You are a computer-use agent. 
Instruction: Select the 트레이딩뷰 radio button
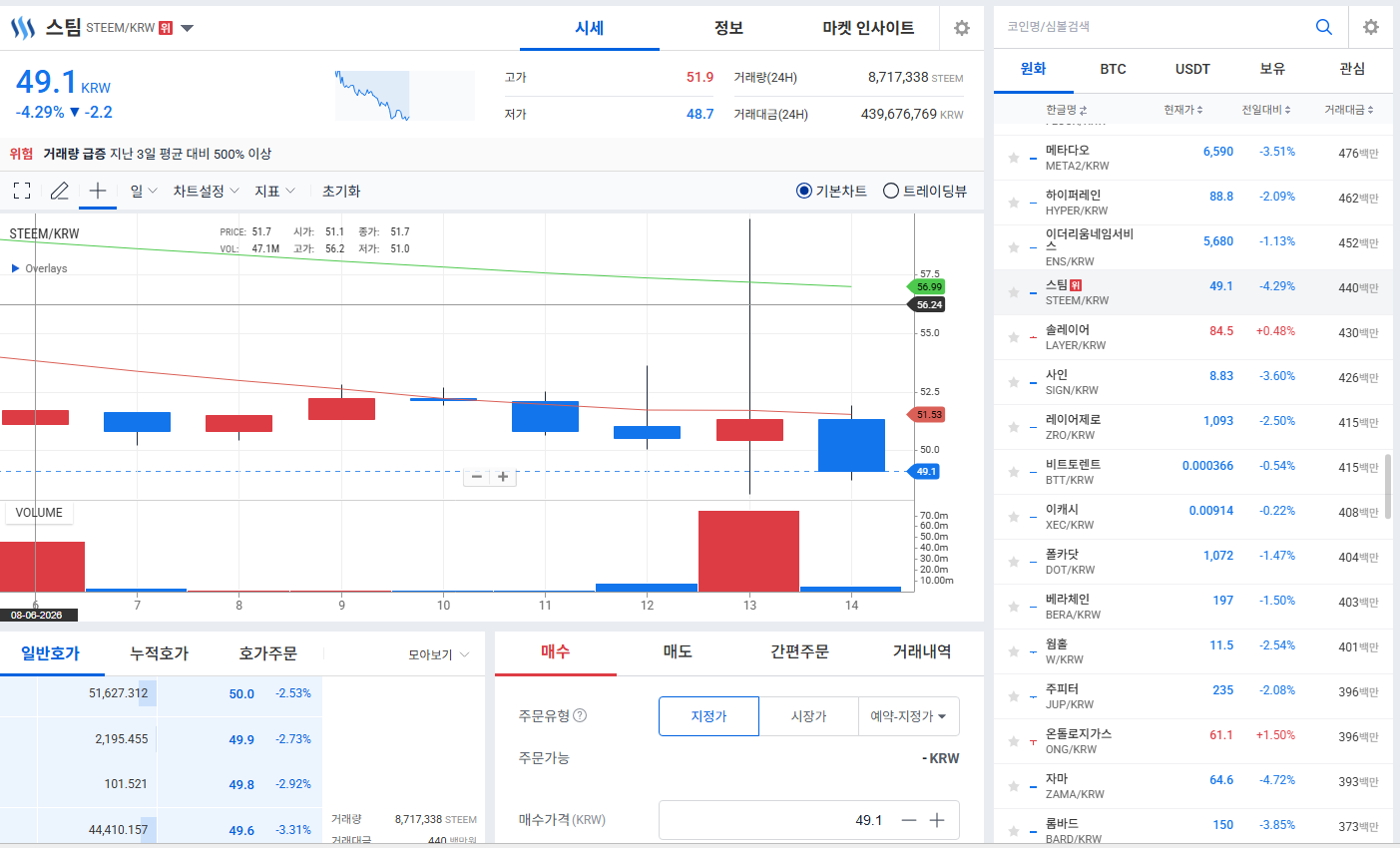pos(891,191)
